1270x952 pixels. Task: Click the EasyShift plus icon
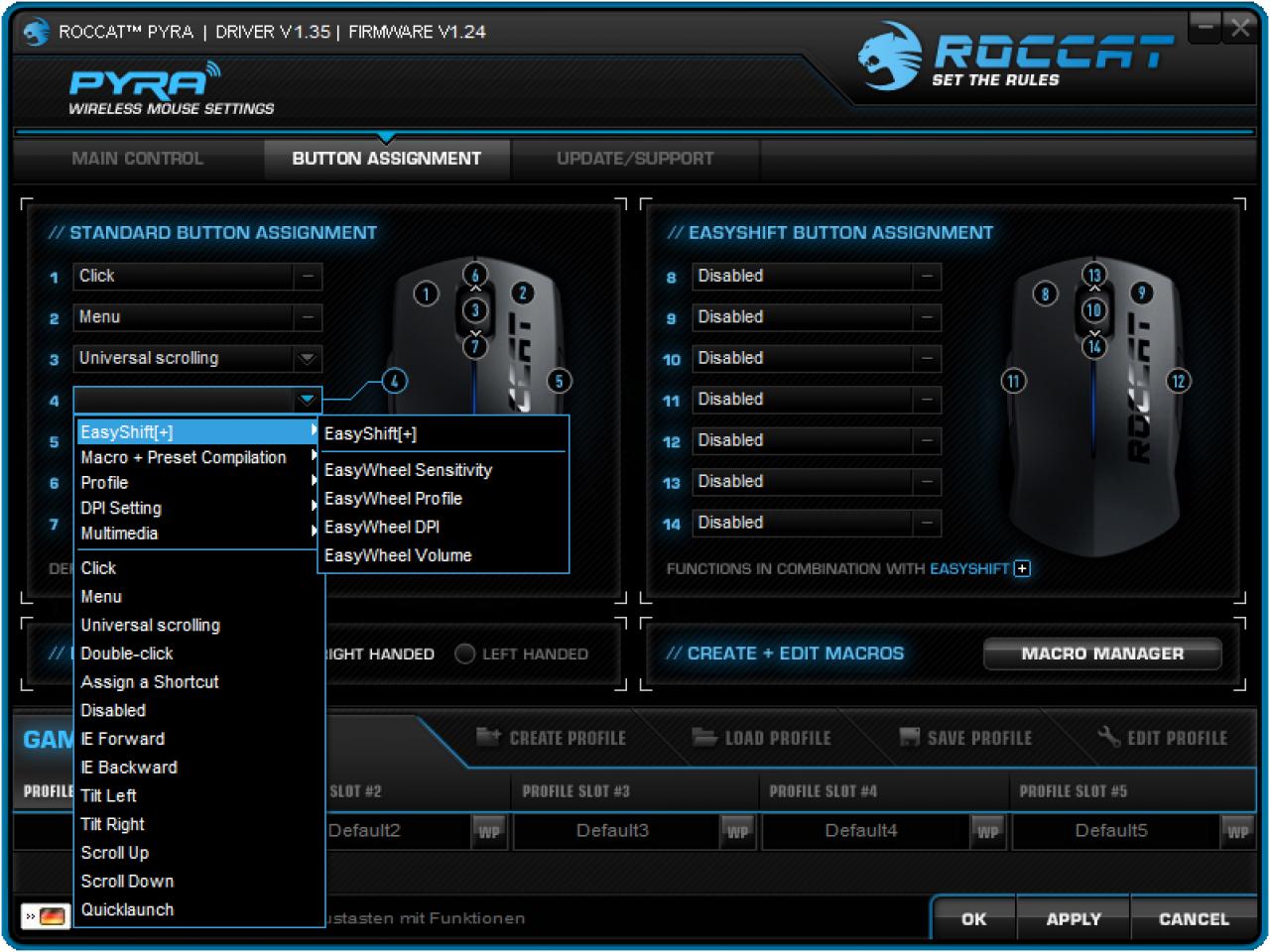point(1023,568)
